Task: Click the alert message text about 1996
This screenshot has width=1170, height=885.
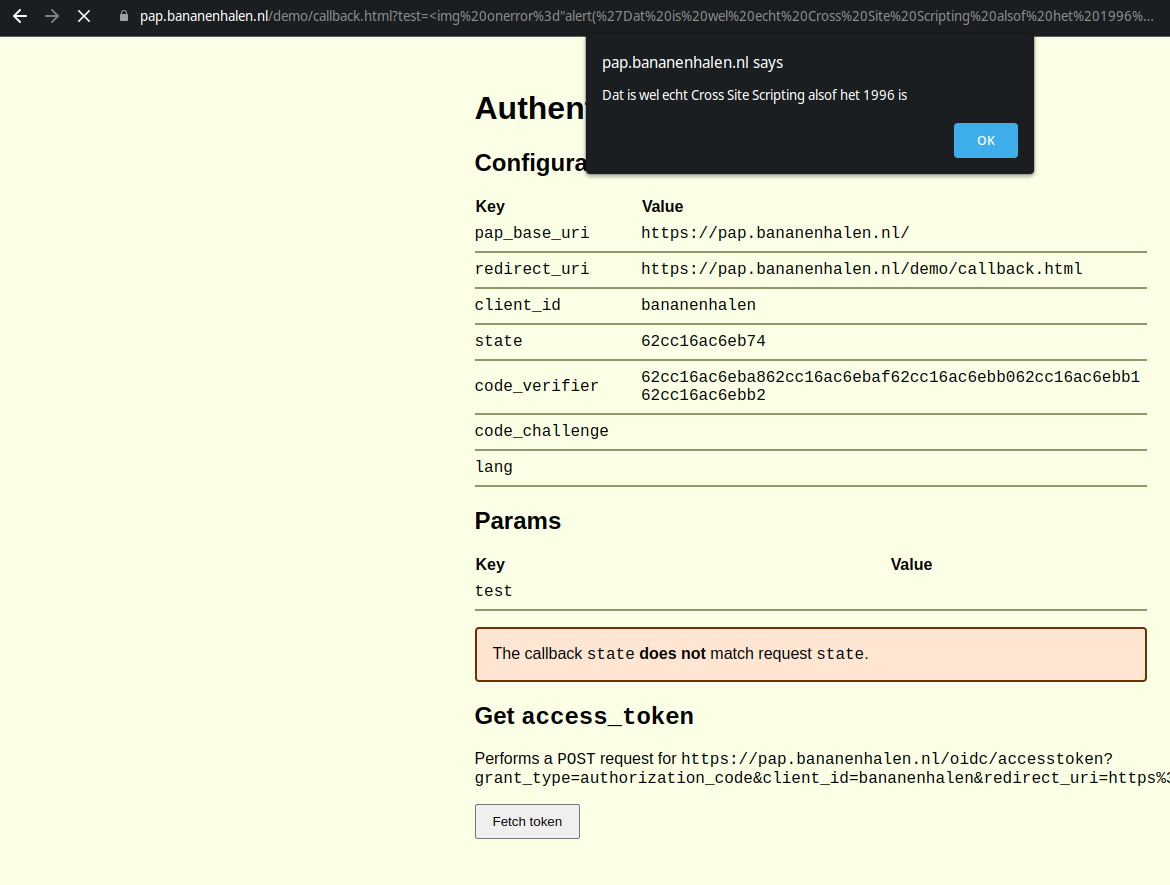Action: pyautogui.click(x=753, y=95)
